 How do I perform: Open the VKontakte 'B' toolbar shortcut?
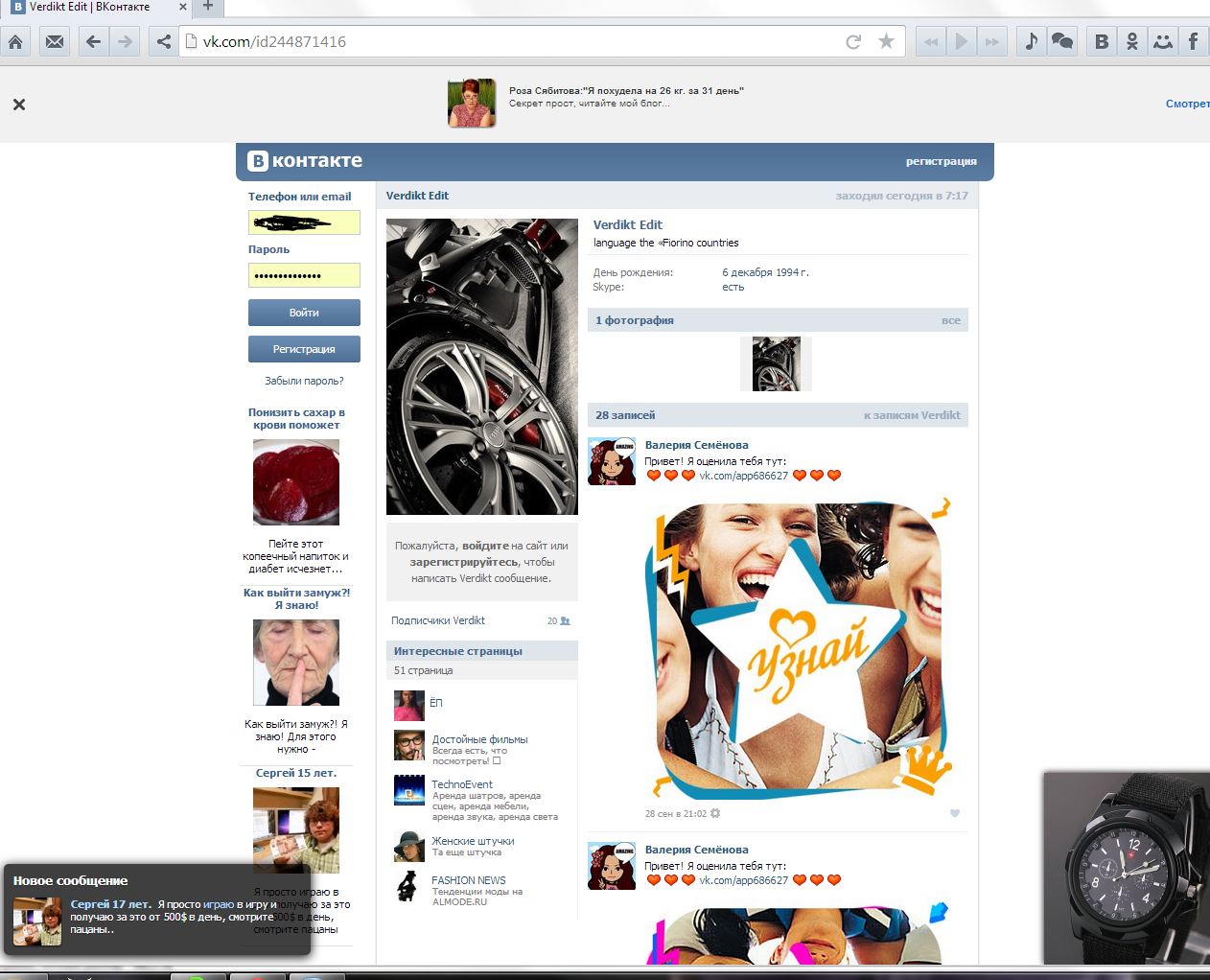pos(1102,41)
